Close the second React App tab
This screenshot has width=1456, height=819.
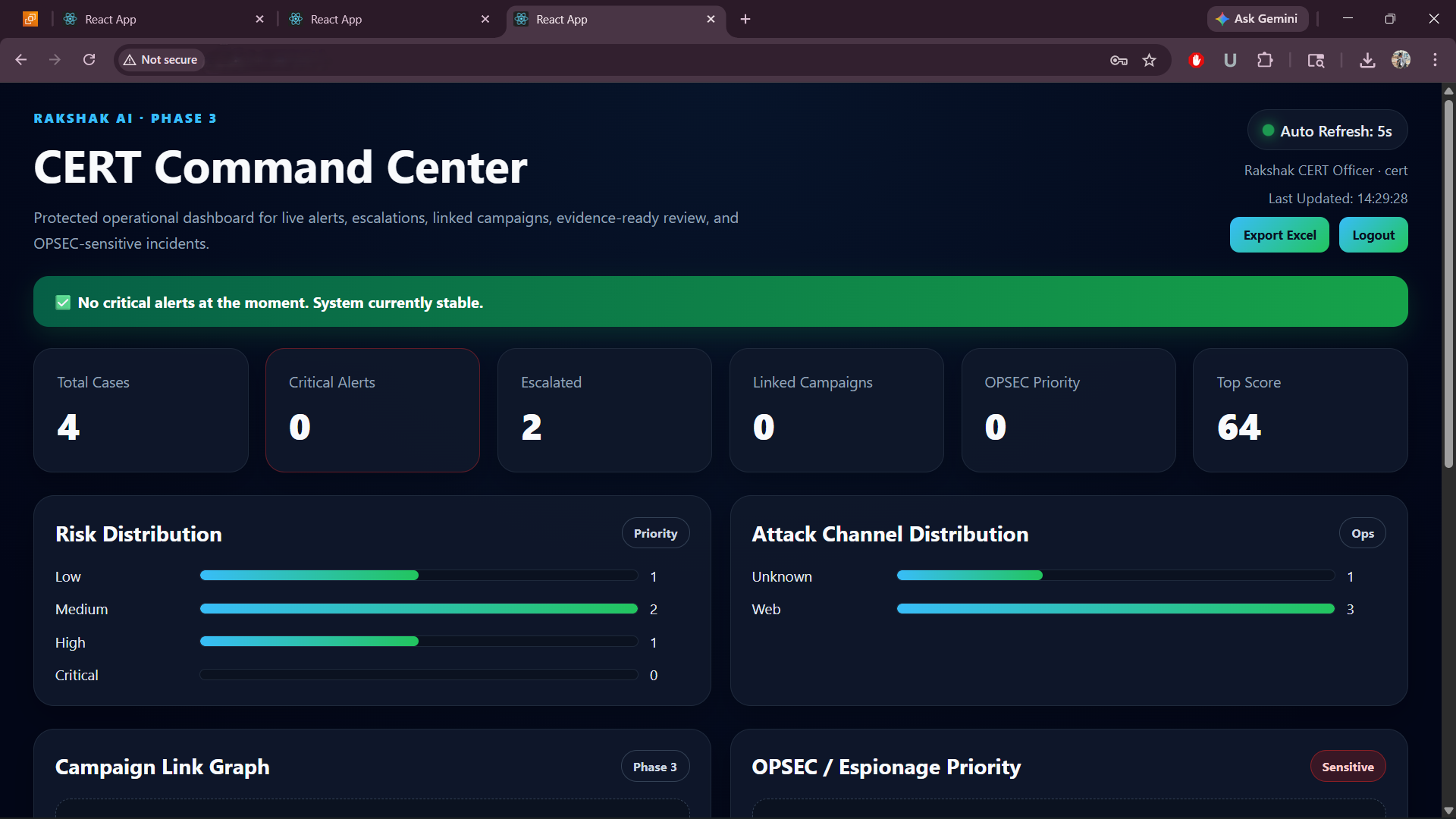pyautogui.click(x=485, y=19)
